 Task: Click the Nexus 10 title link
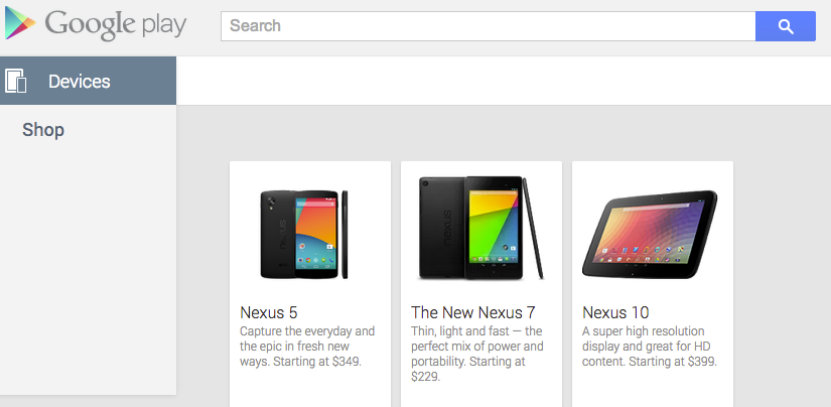615,312
